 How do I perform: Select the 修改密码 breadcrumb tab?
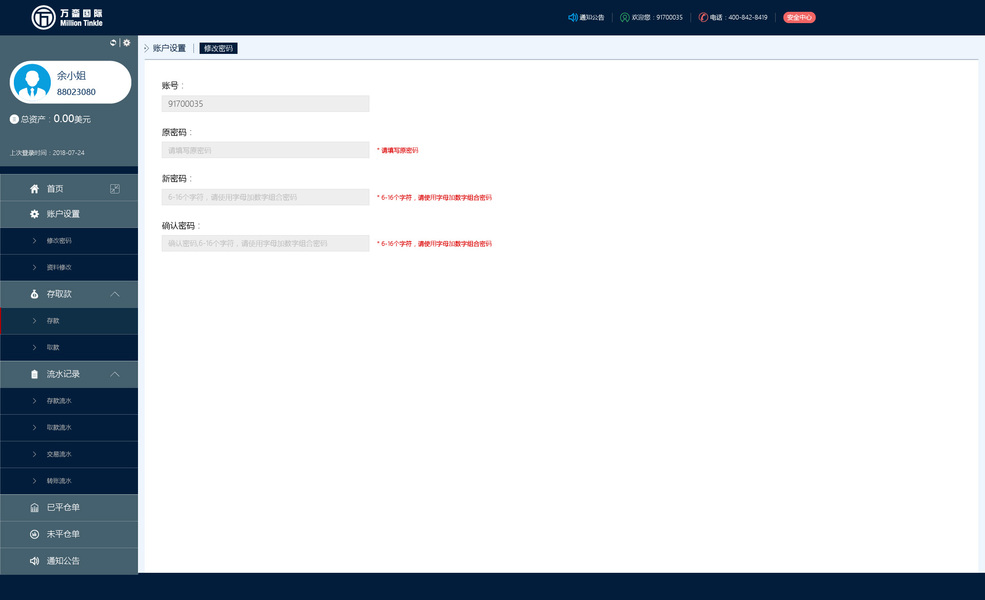[219, 48]
